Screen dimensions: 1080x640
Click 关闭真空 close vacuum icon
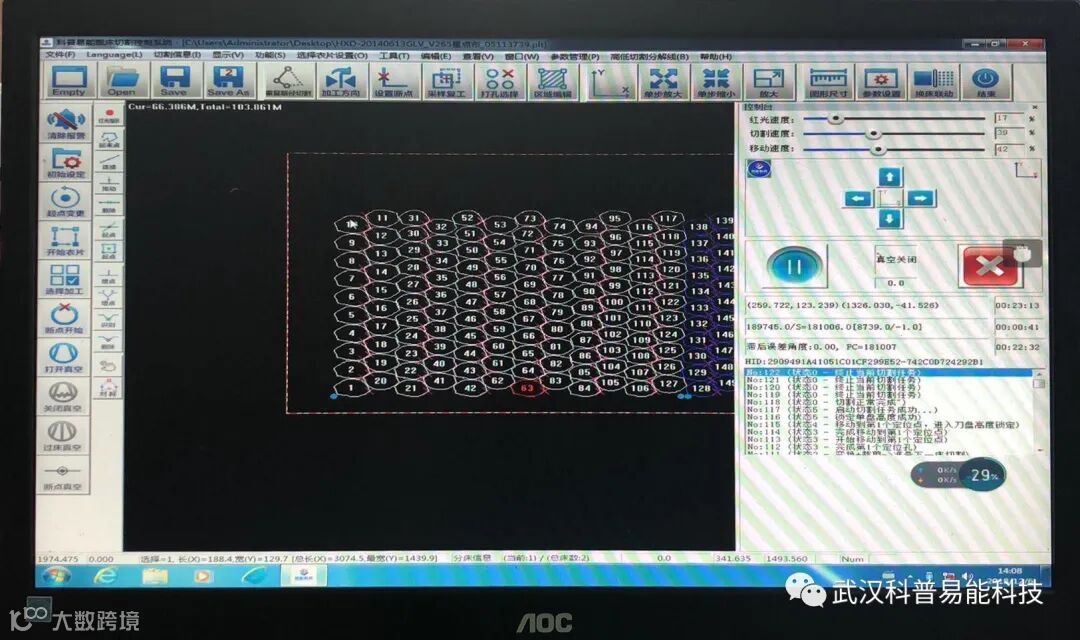63,398
